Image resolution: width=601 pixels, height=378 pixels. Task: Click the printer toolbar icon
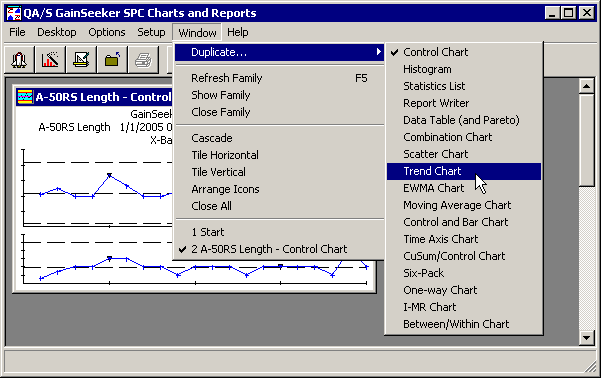143,59
